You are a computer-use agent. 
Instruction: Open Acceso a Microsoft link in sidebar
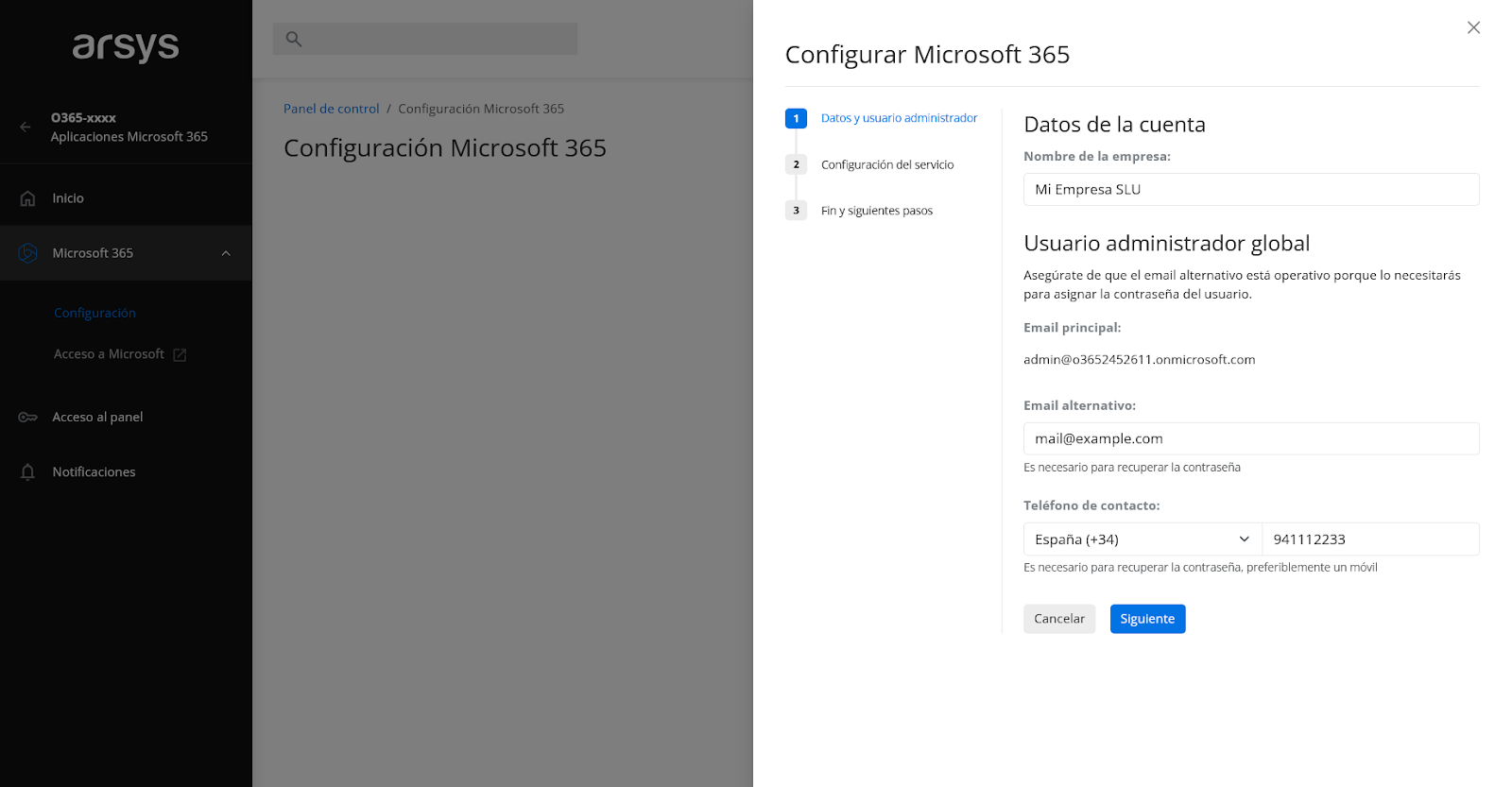tap(109, 354)
